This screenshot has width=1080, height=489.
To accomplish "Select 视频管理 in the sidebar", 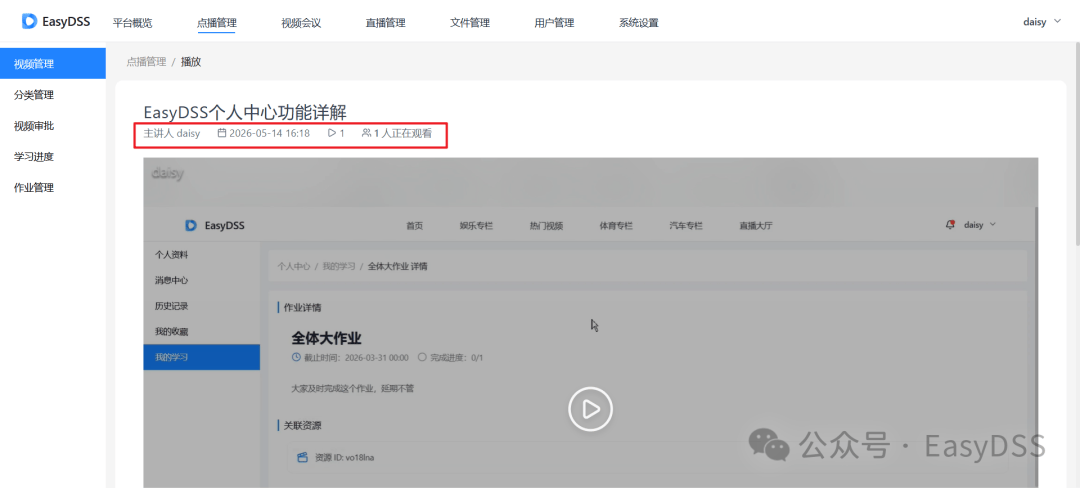I will (x=52, y=64).
